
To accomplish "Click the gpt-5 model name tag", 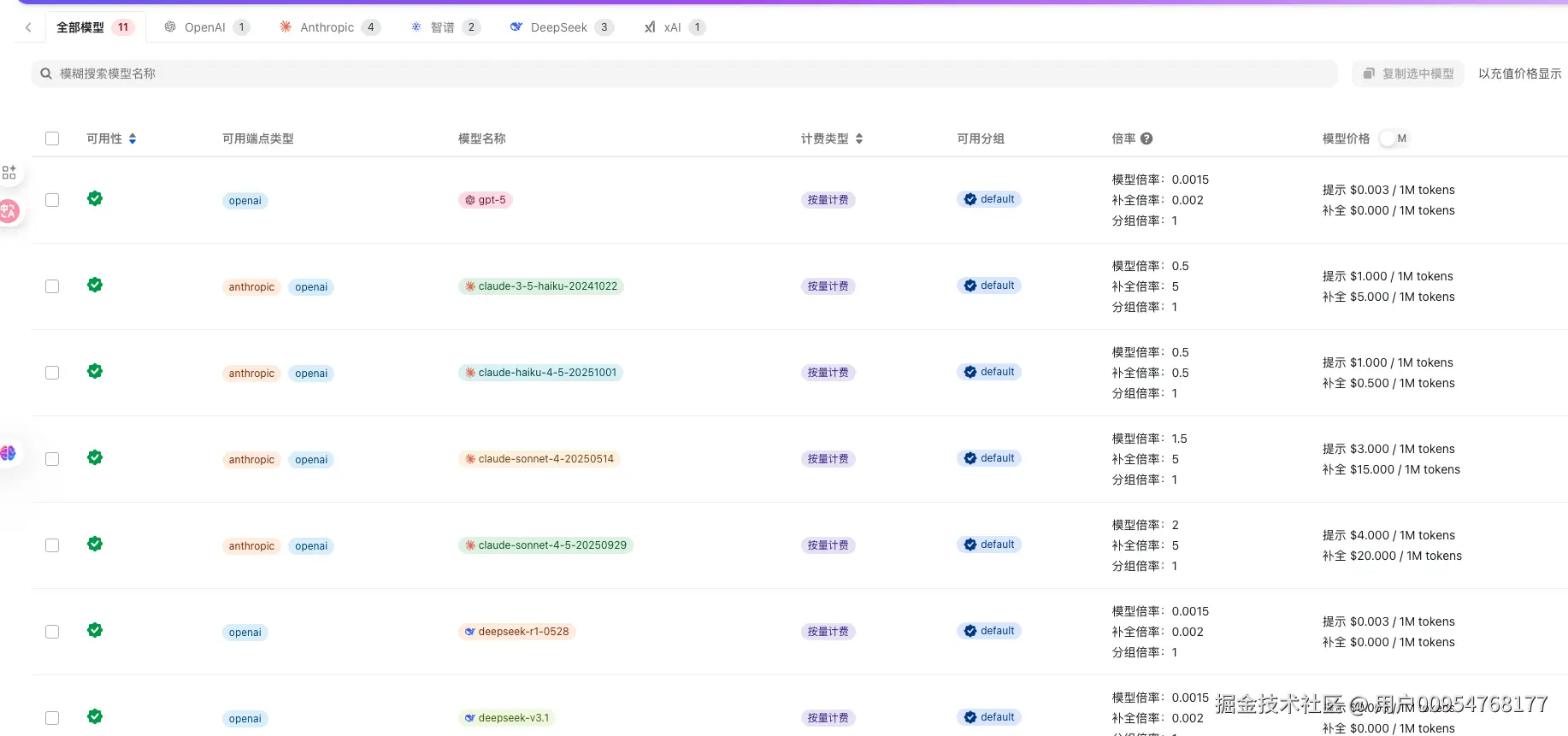I will click(x=485, y=200).
